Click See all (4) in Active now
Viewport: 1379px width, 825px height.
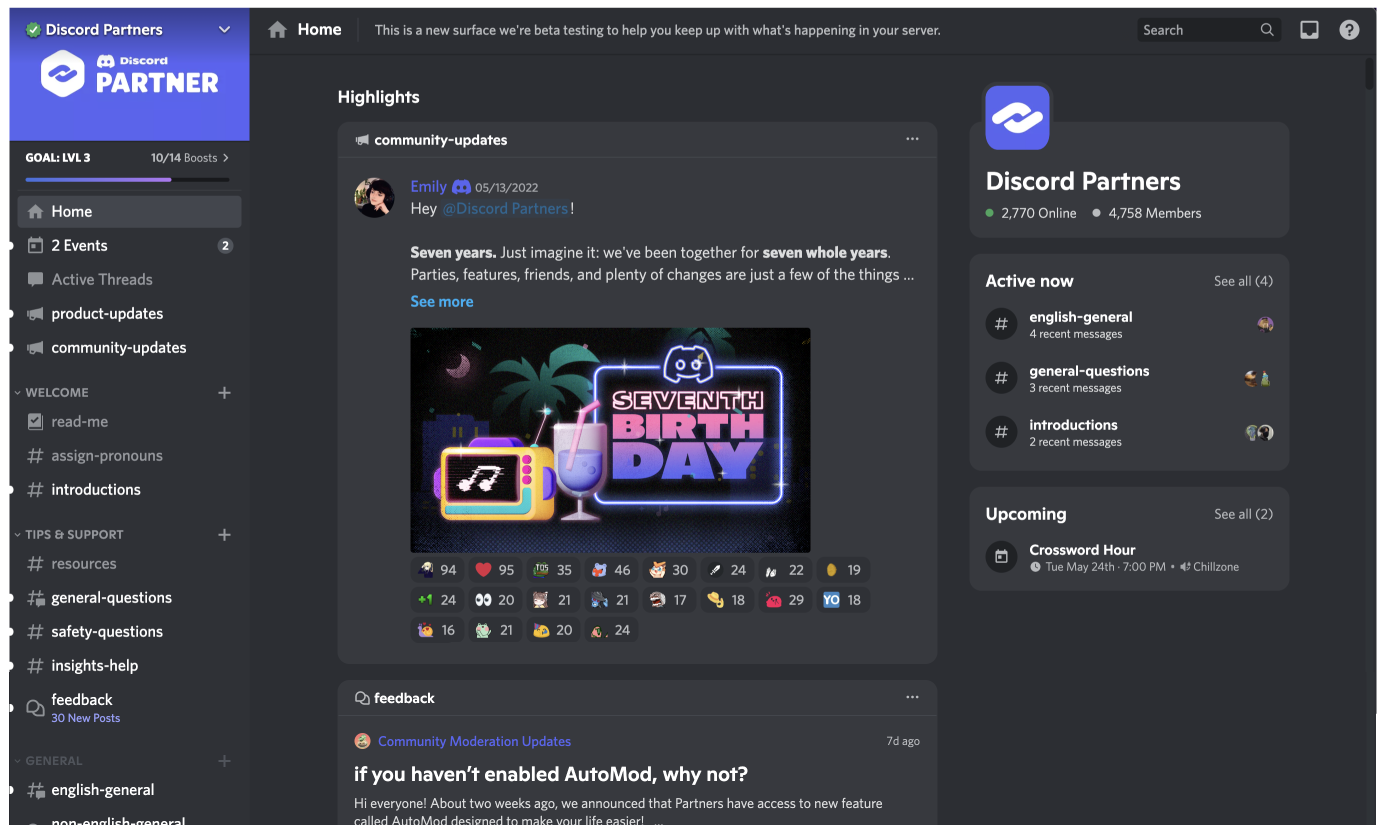[1243, 281]
